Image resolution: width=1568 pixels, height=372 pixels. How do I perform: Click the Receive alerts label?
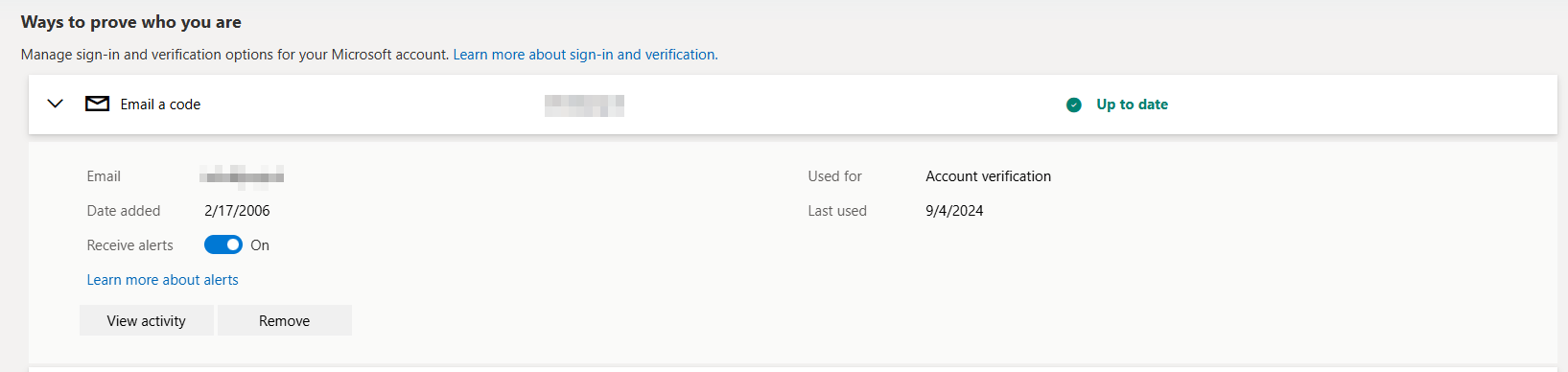point(130,245)
